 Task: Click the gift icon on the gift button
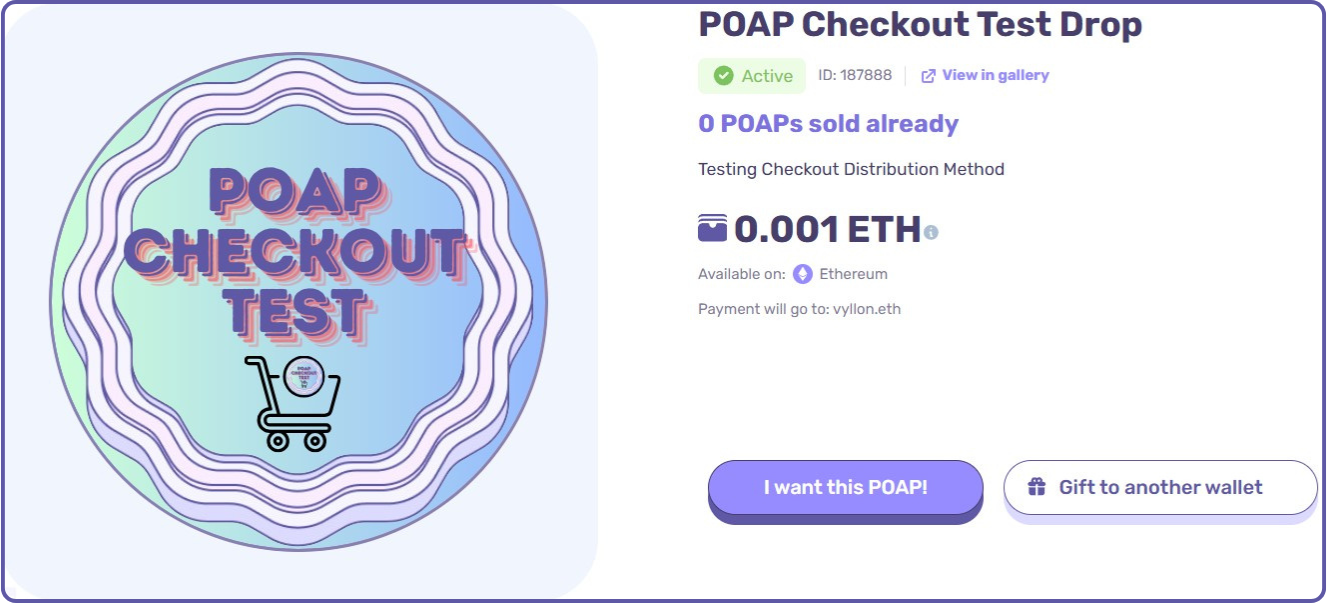(x=1036, y=487)
